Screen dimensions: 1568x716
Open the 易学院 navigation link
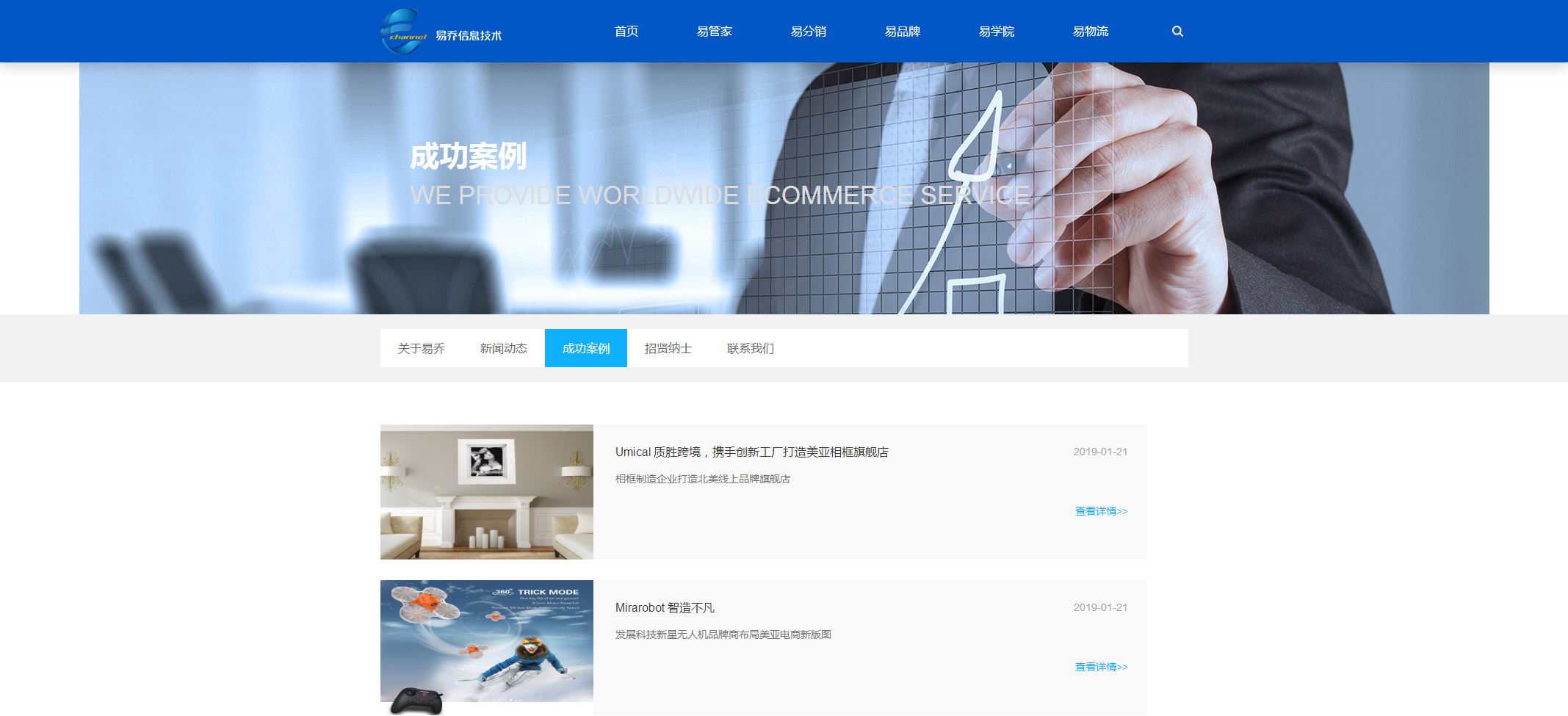996,32
